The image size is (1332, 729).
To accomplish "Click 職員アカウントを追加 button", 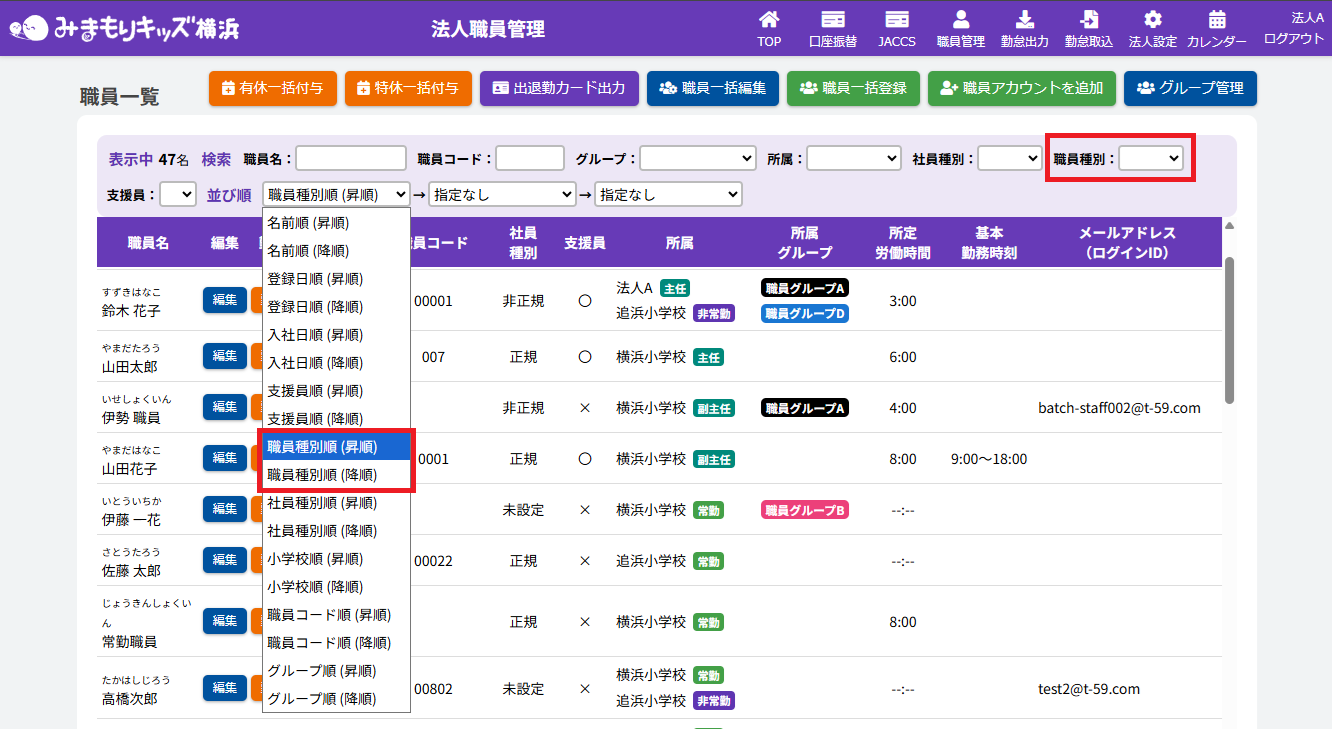I will pyautogui.click(x=1021, y=88).
